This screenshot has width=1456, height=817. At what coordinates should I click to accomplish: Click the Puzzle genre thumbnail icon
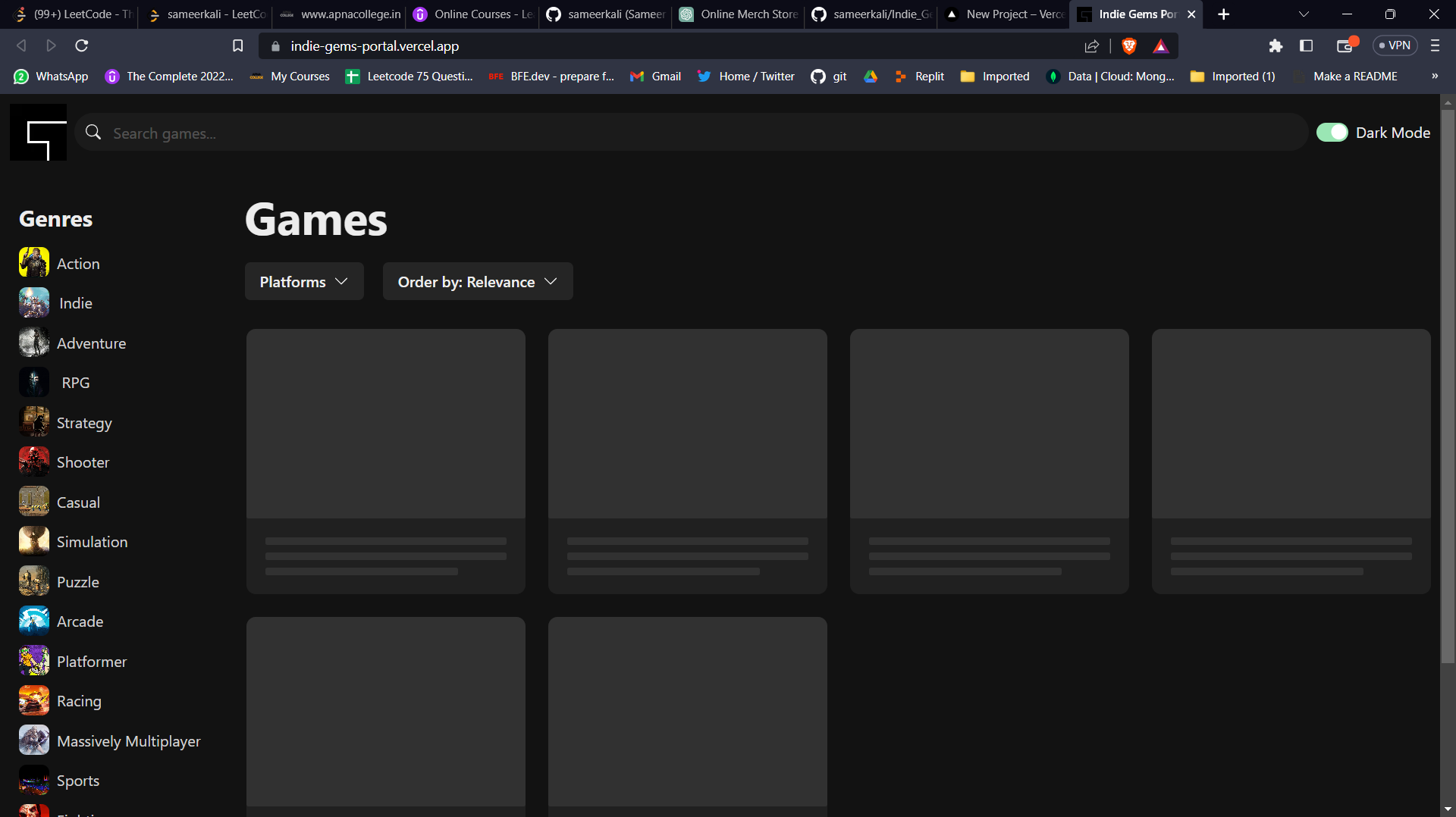(x=34, y=581)
